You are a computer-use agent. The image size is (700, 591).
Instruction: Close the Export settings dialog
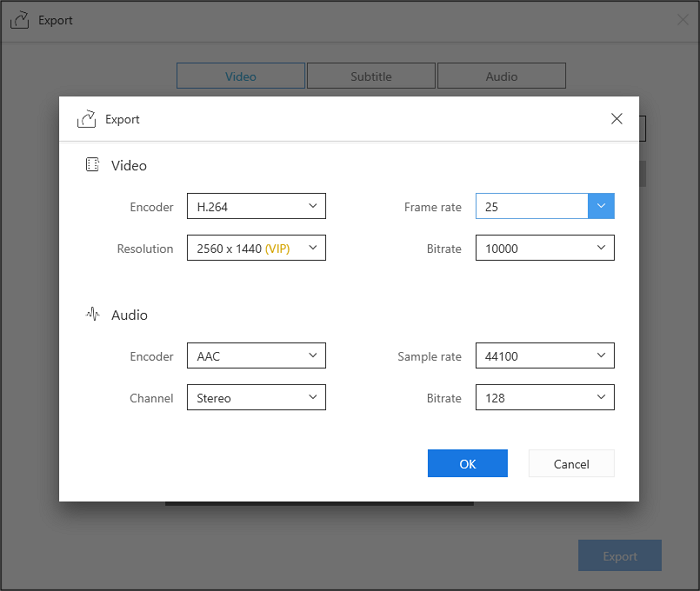tap(616, 119)
